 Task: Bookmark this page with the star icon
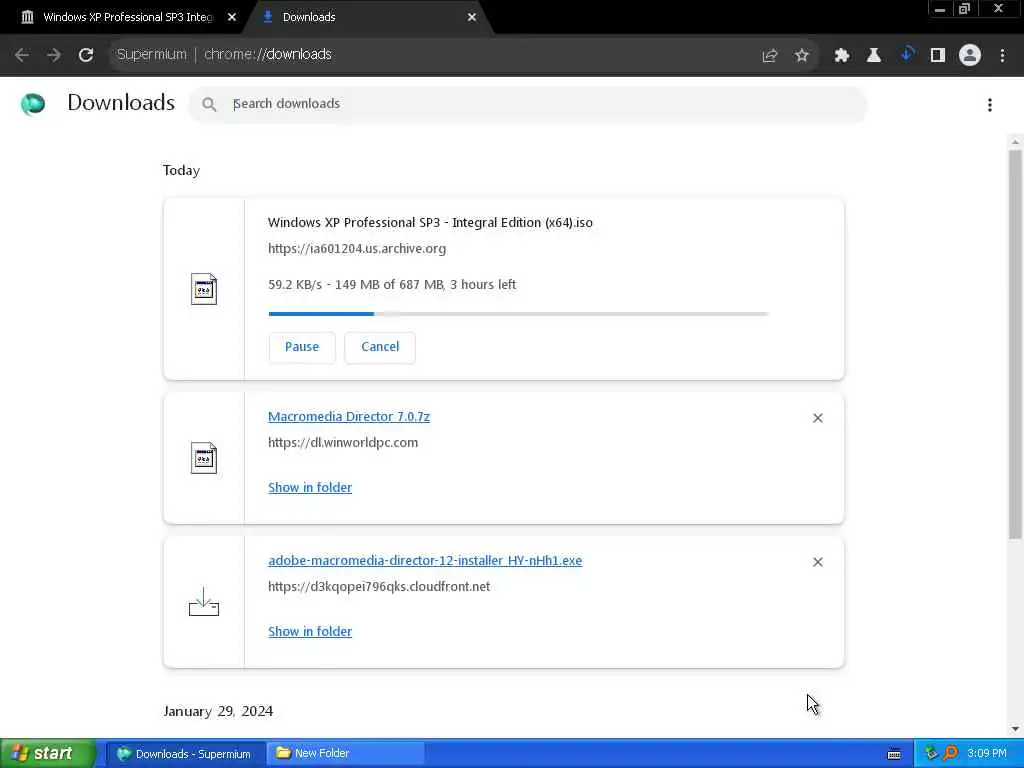click(x=802, y=56)
